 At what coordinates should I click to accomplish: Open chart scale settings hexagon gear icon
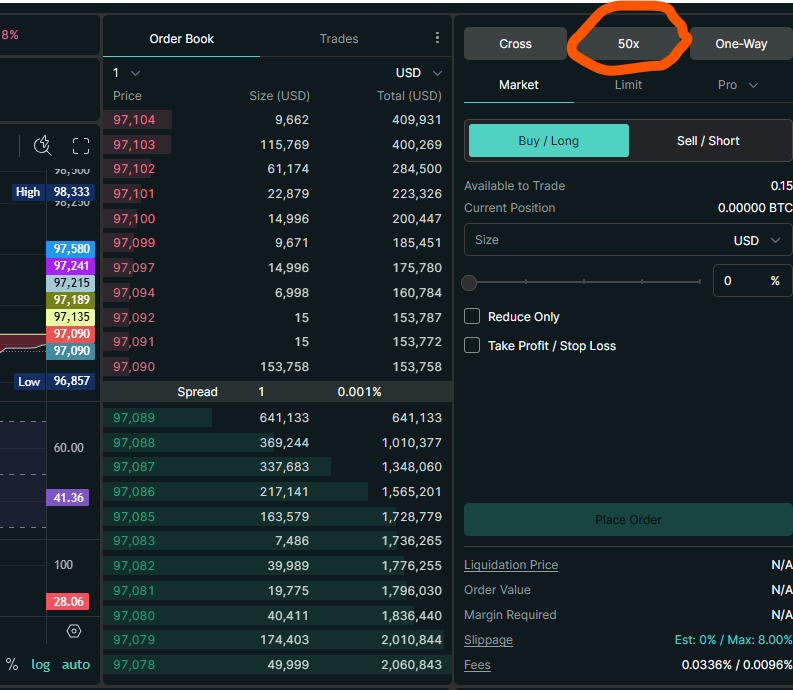[74, 631]
